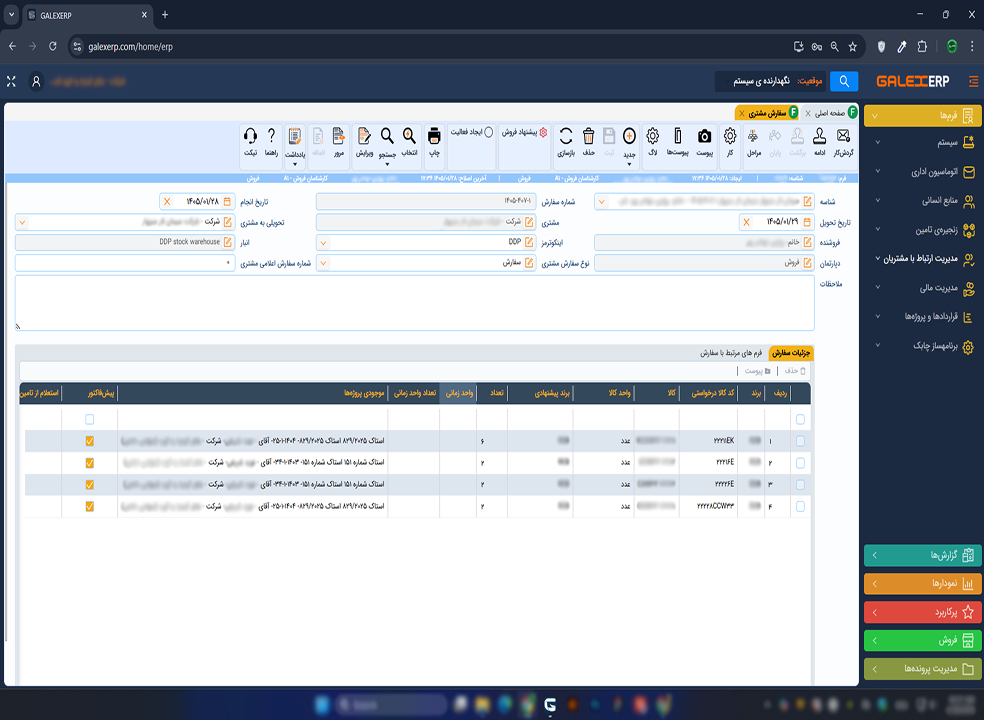The height and width of the screenshot is (720, 984).
Task: Open the یادداشت notes icon
Action: 294,136
